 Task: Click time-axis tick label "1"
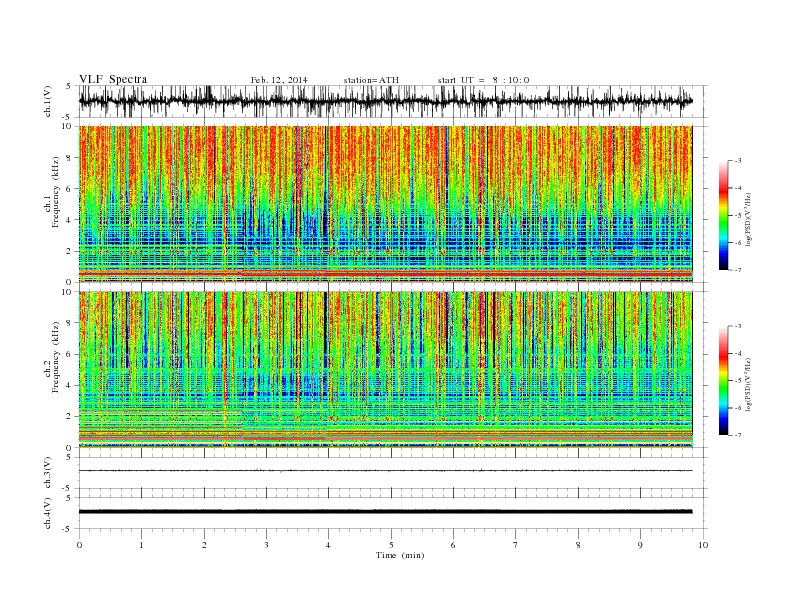(141, 545)
